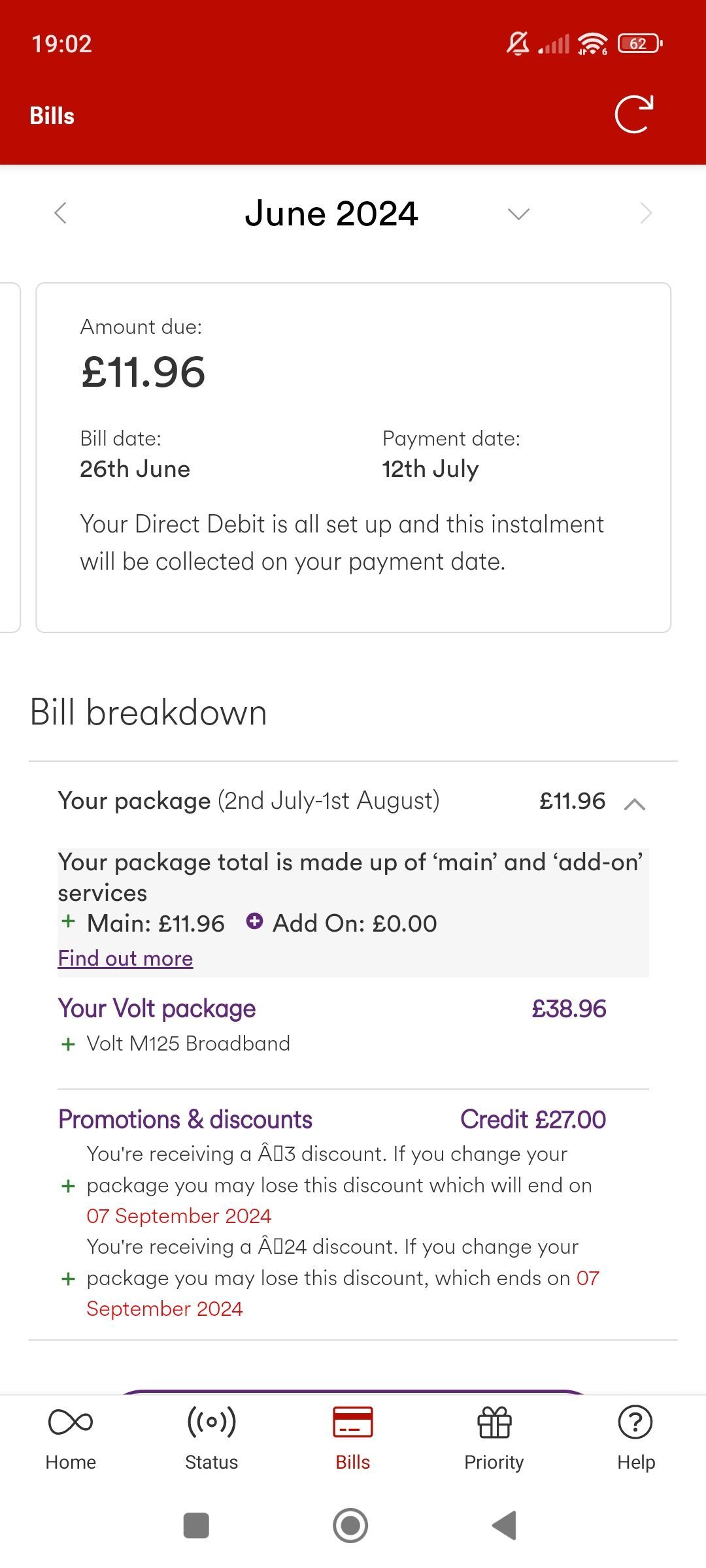Open the June 2024 month dropdown
This screenshot has height=1568, width=706.
[x=518, y=214]
